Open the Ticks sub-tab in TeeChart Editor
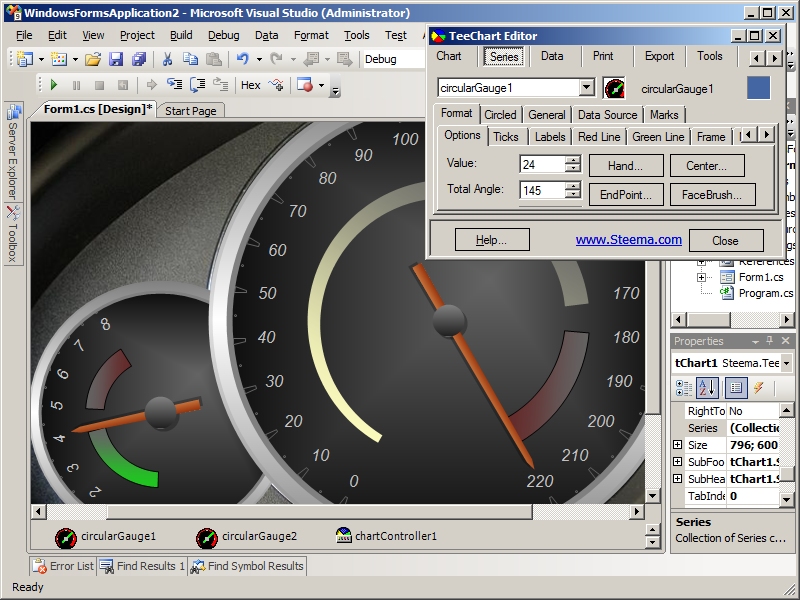The image size is (800, 600). pyautogui.click(x=506, y=137)
